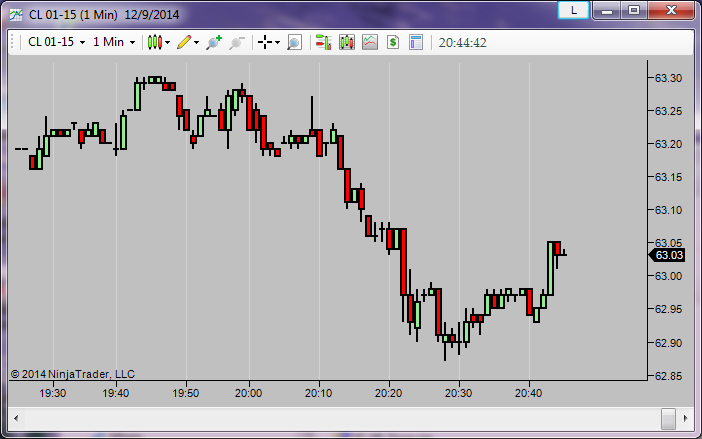Open the CL 01-15 instrument dropdown
The width and height of the screenshot is (702, 439).
coord(56,42)
